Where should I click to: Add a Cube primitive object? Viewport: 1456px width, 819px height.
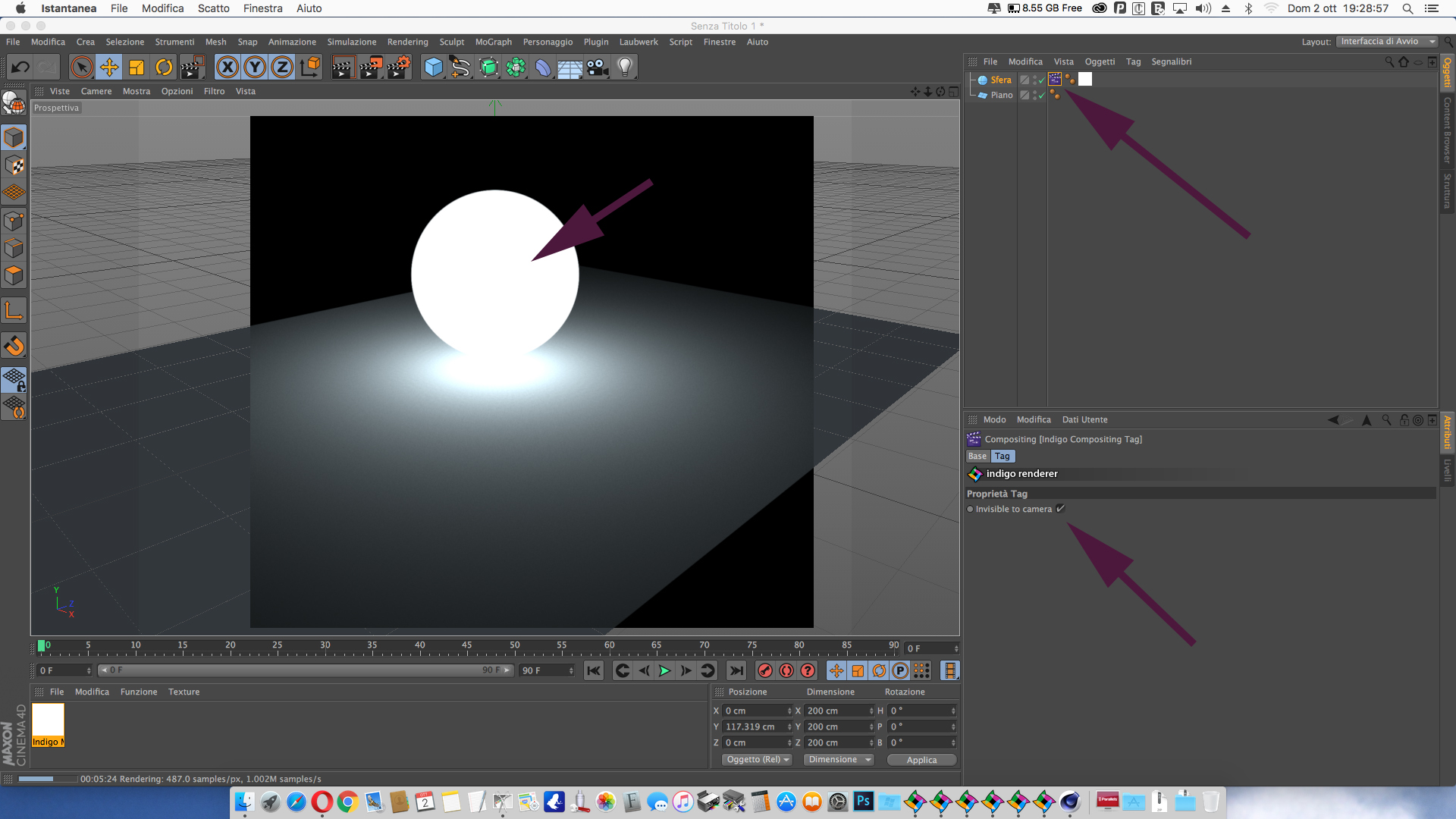[x=433, y=67]
